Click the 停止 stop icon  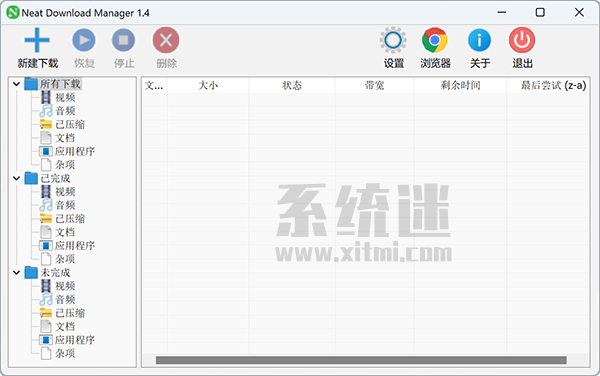pos(123,40)
